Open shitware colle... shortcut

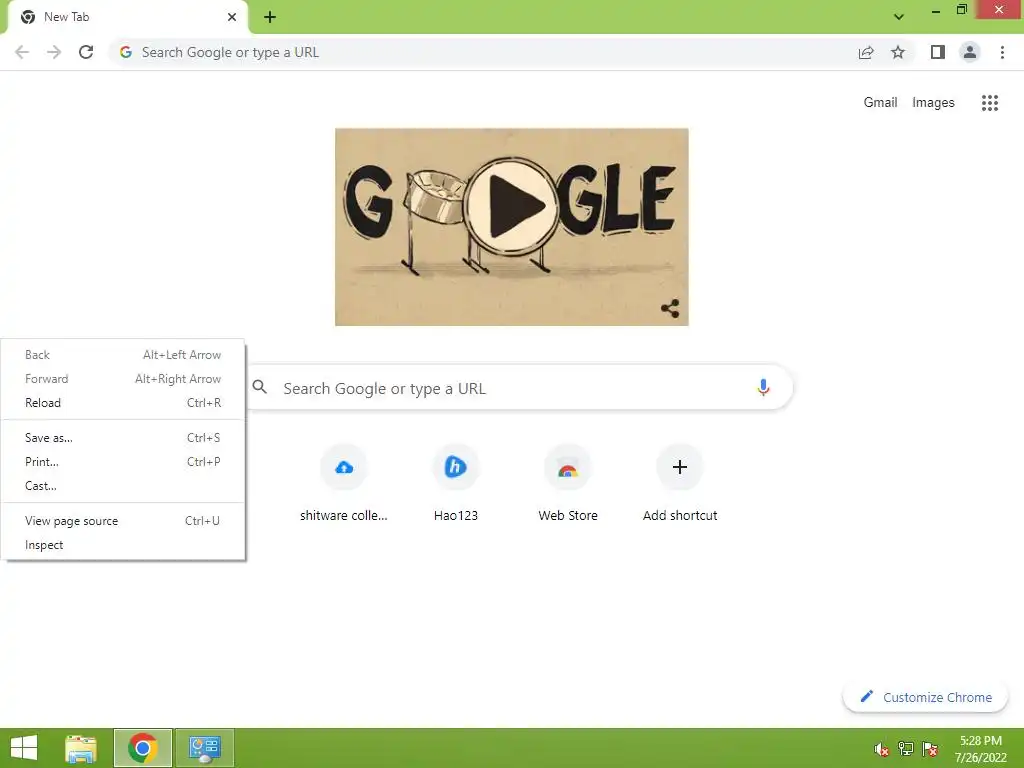pyautogui.click(x=344, y=483)
